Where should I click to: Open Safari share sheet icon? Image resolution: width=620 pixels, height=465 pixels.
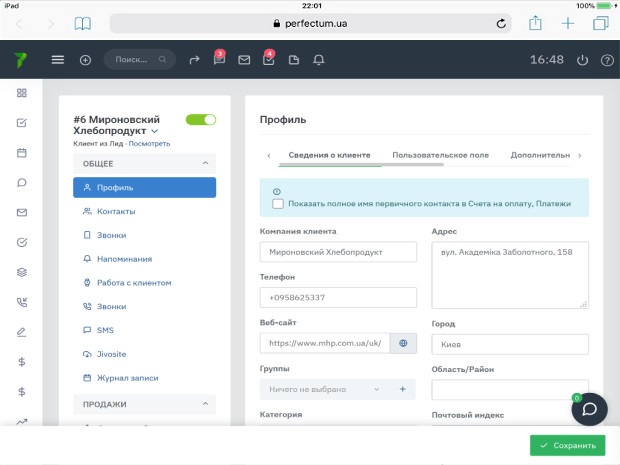pyautogui.click(x=535, y=23)
